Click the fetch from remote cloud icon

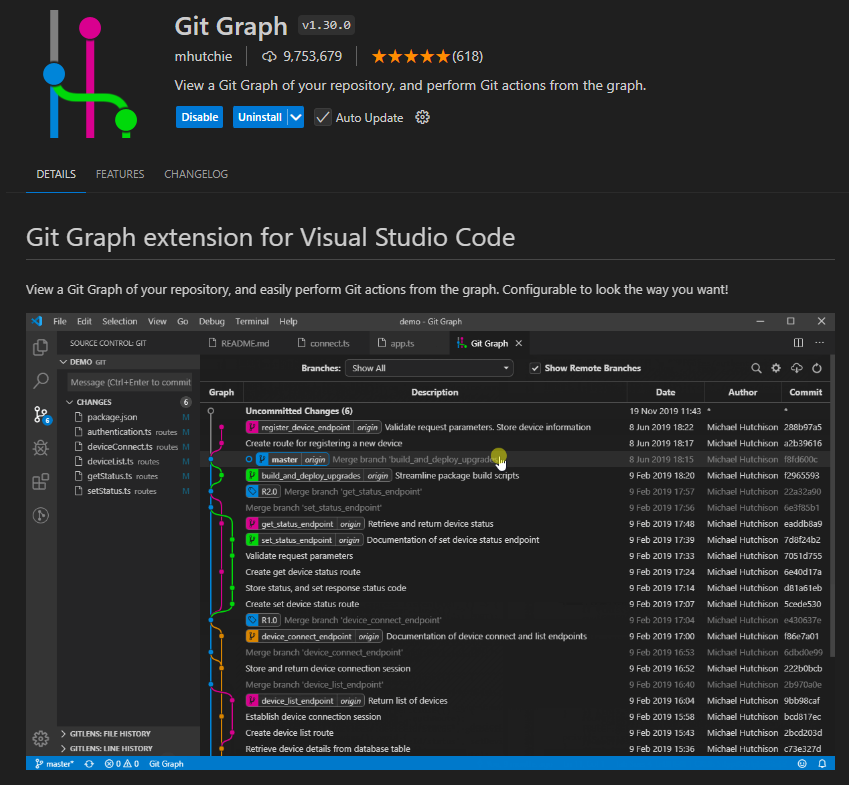click(x=796, y=368)
